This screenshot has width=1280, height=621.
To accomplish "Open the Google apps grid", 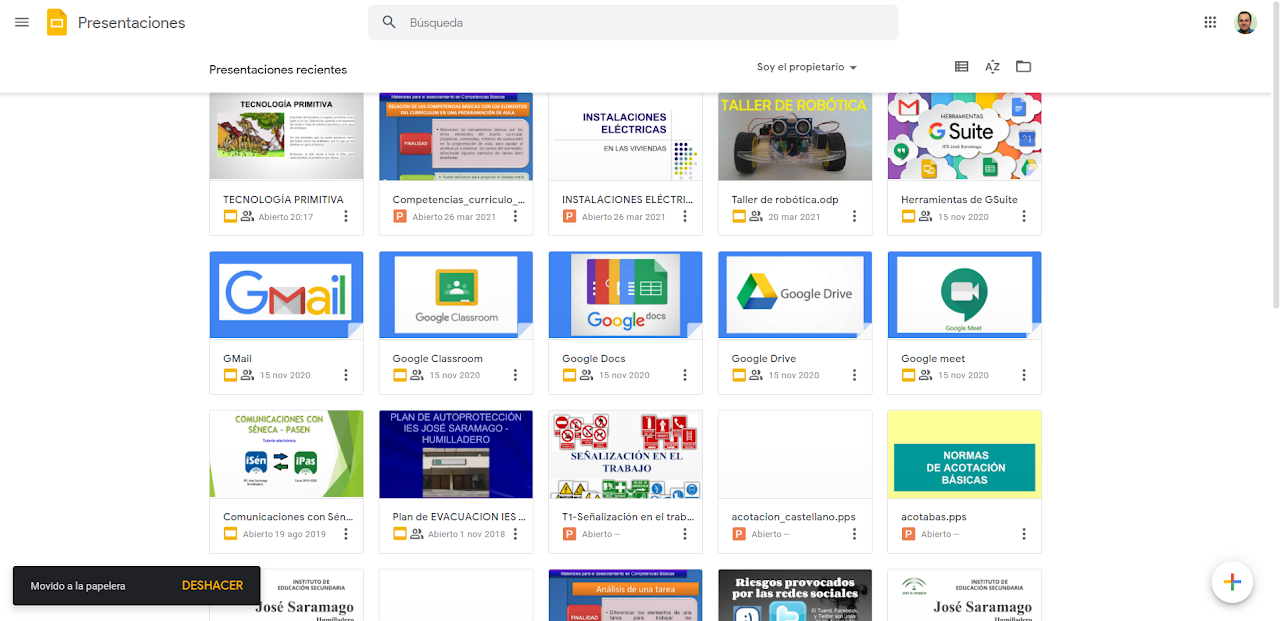I will [1210, 22].
